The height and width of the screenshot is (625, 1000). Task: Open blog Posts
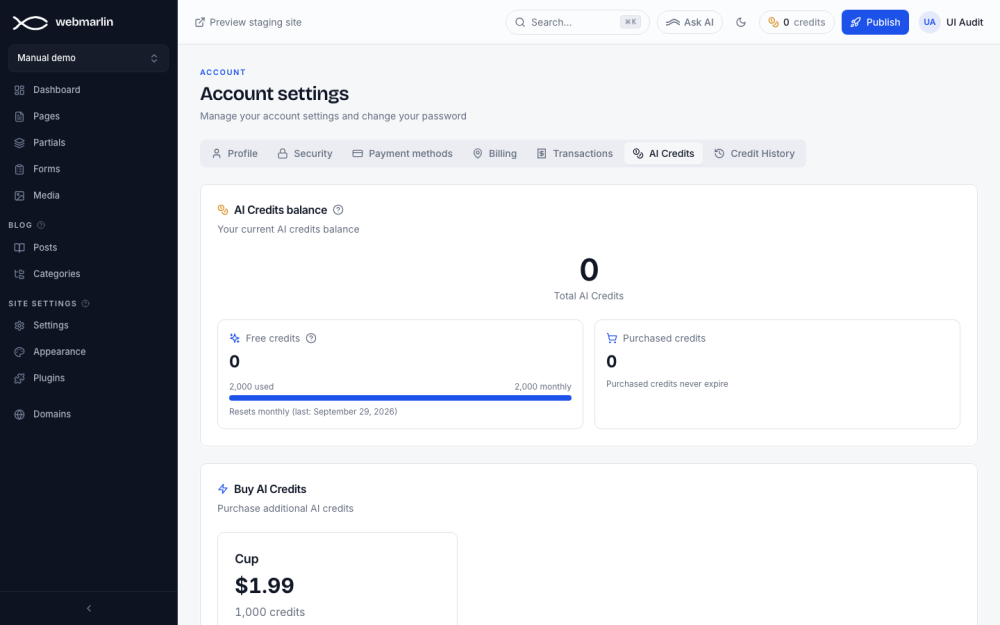(x=88, y=247)
